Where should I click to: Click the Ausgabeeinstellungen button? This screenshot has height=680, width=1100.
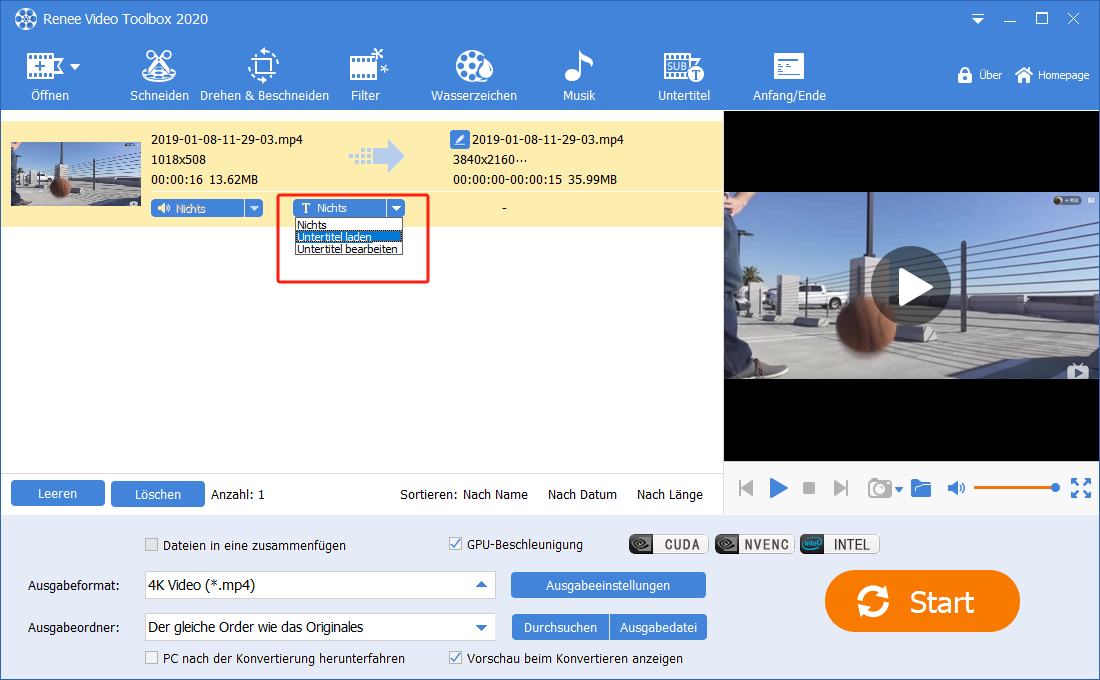tap(608, 585)
